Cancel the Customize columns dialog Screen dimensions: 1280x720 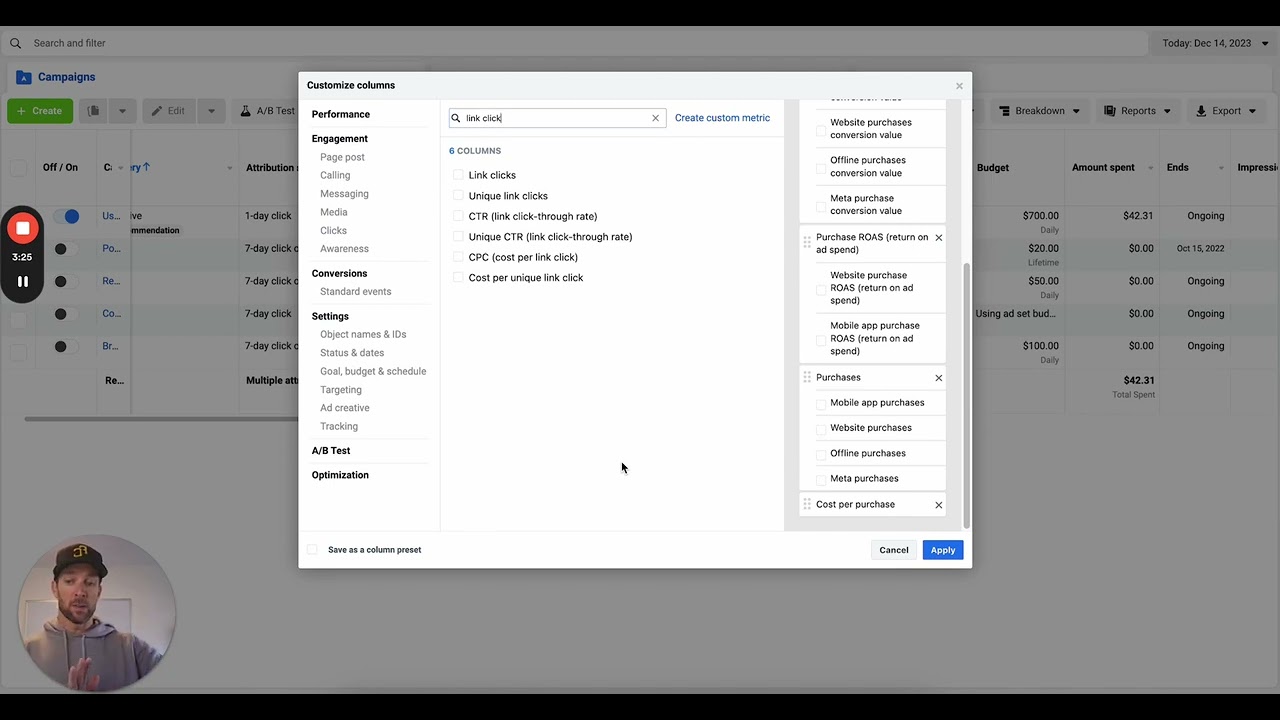[x=894, y=550]
